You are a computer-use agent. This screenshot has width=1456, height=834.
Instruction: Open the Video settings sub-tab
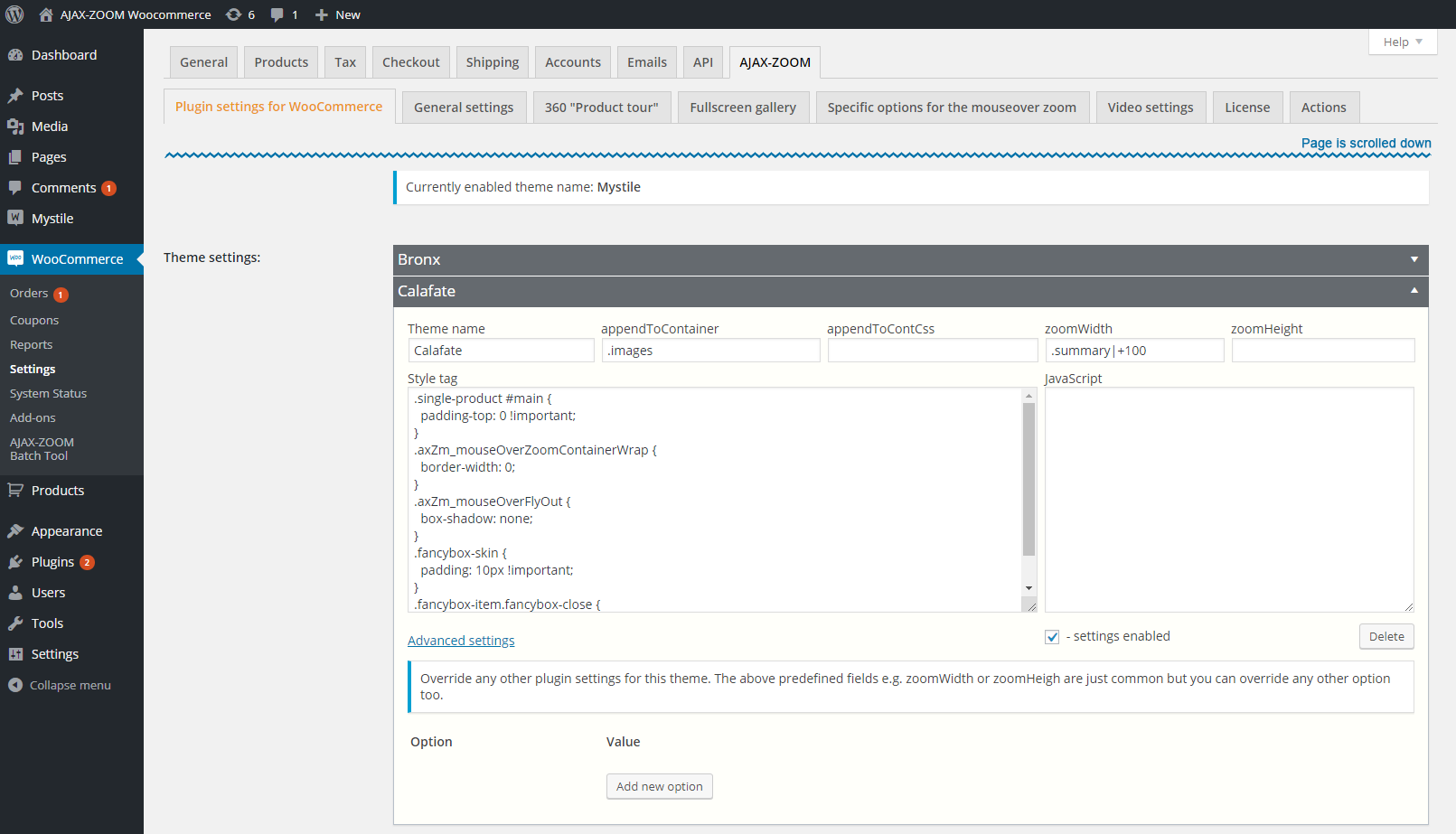point(1151,108)
